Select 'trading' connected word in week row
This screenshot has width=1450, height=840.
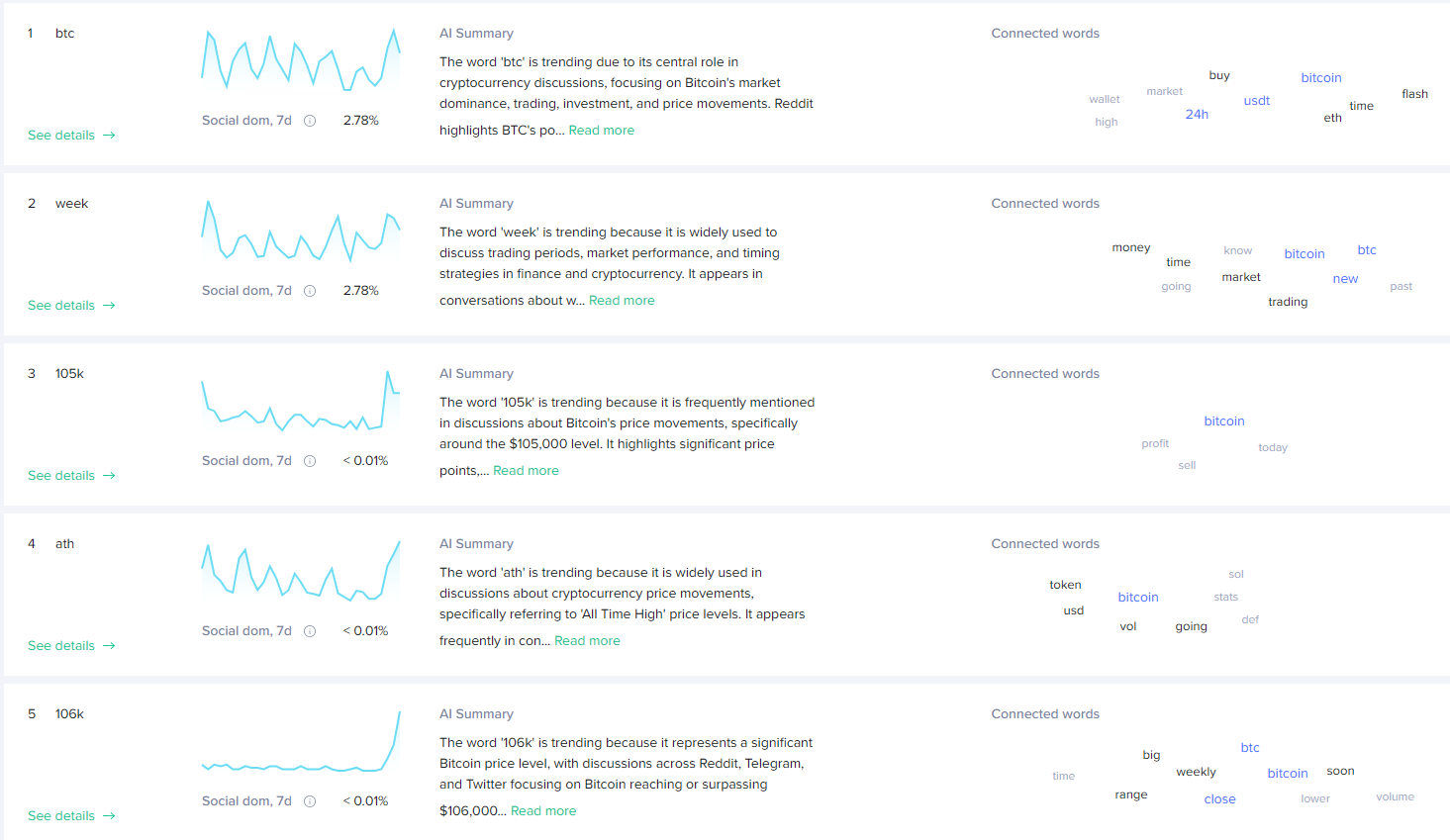pos(1288,302)
